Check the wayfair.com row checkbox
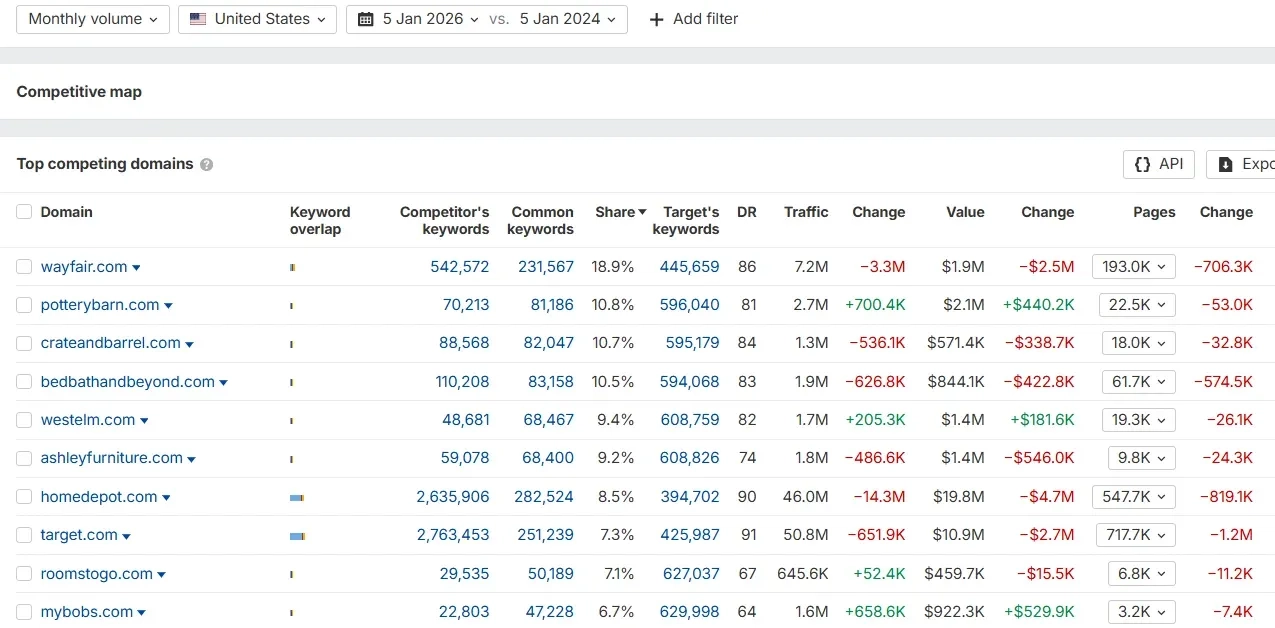Image resolution: width=1275 pixels, height=628 pixels. tap(24, 267)
